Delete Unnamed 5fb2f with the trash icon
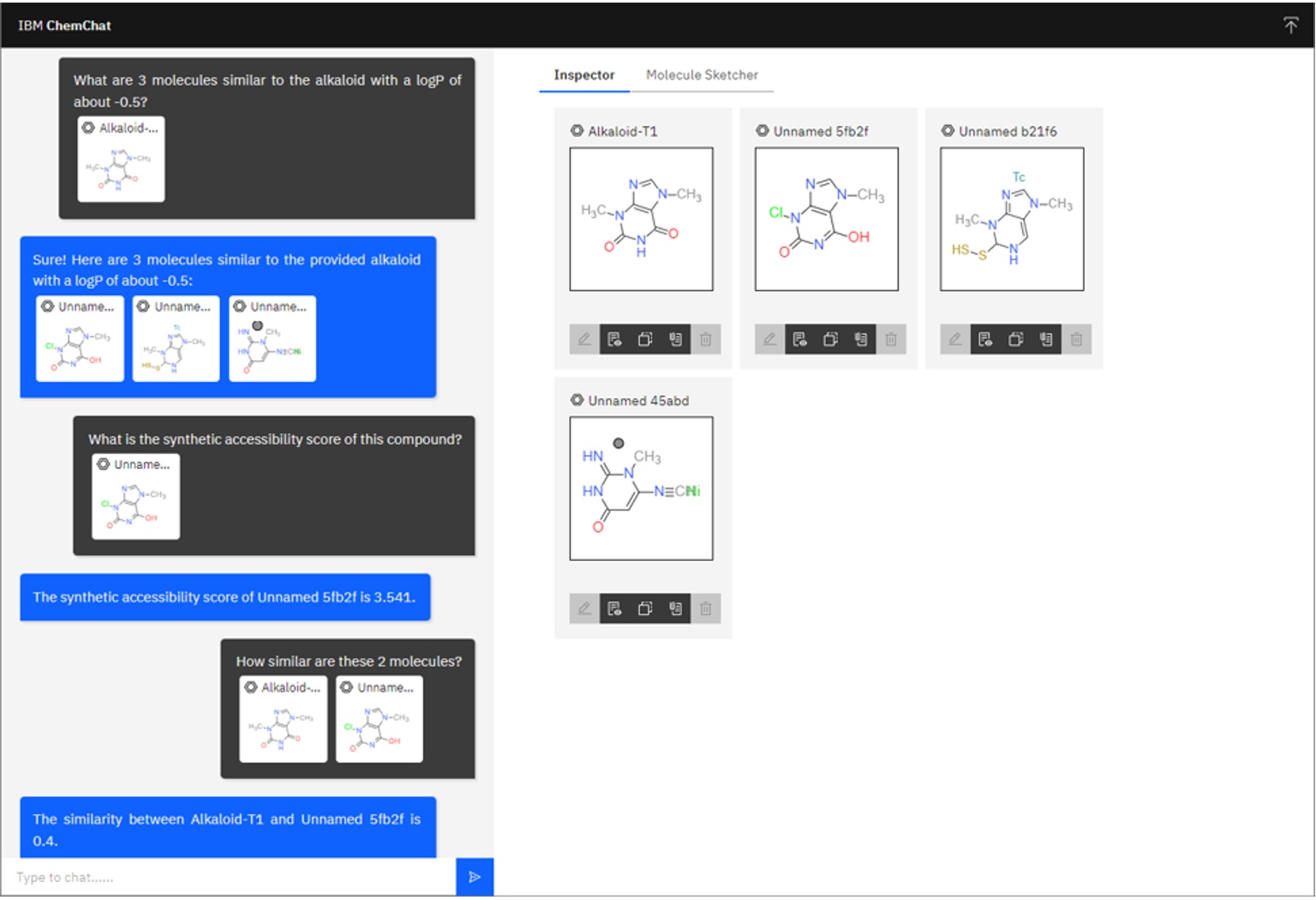 pyautogui.click(x=891, y=339)
